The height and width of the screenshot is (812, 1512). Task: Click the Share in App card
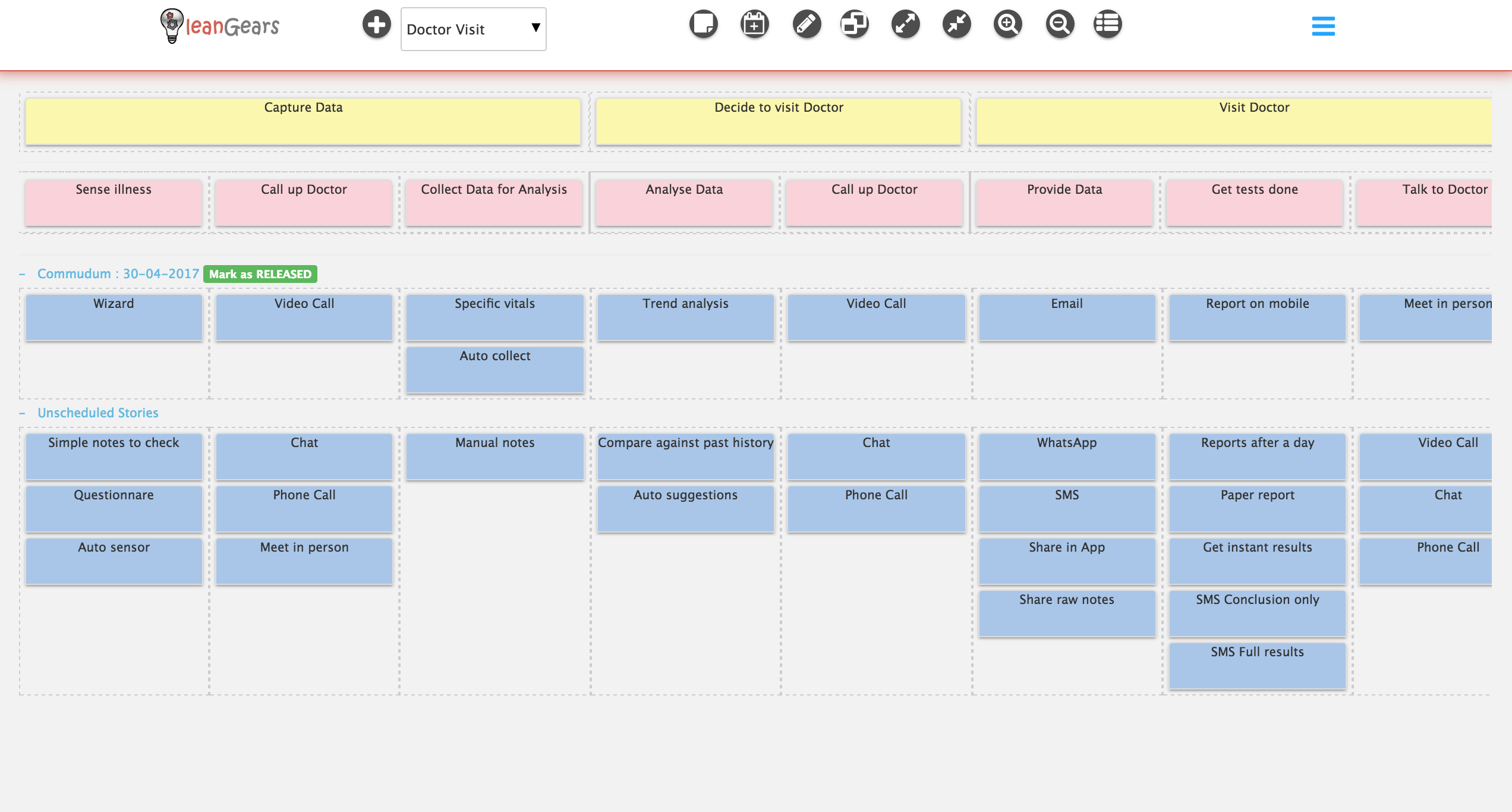coord(1067,561)
